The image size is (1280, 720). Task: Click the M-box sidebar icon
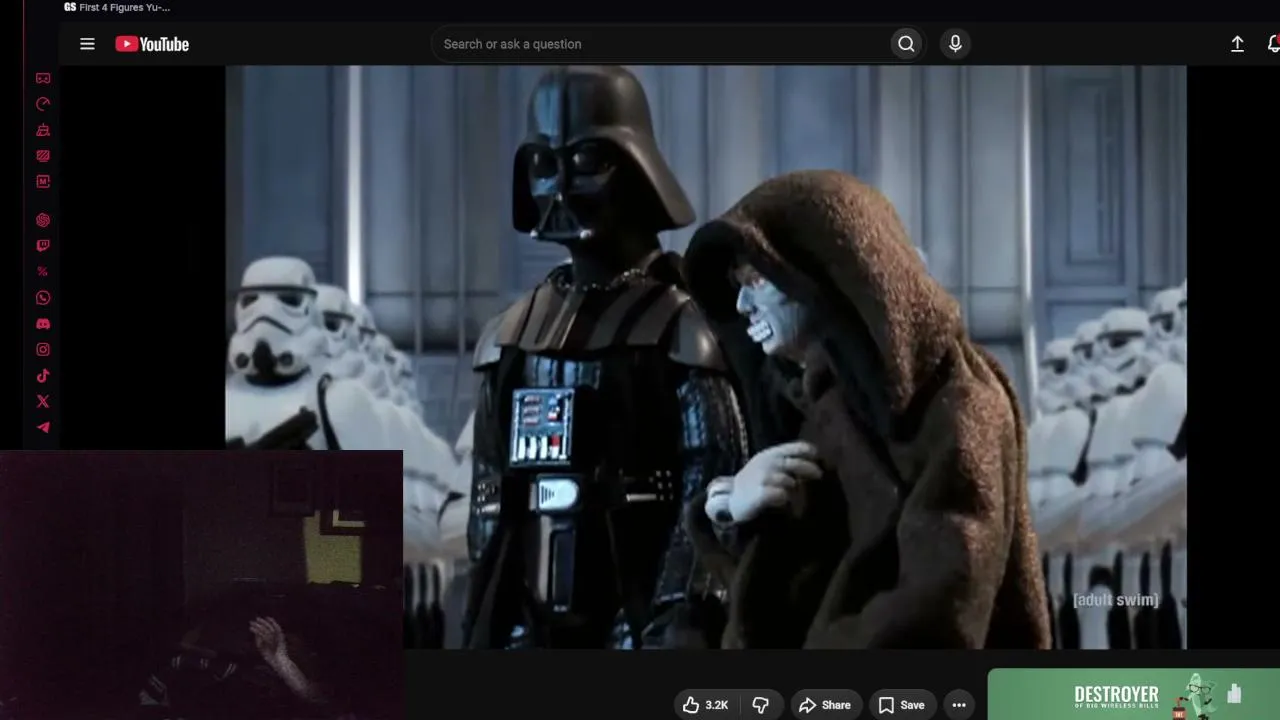pos(43,182)
